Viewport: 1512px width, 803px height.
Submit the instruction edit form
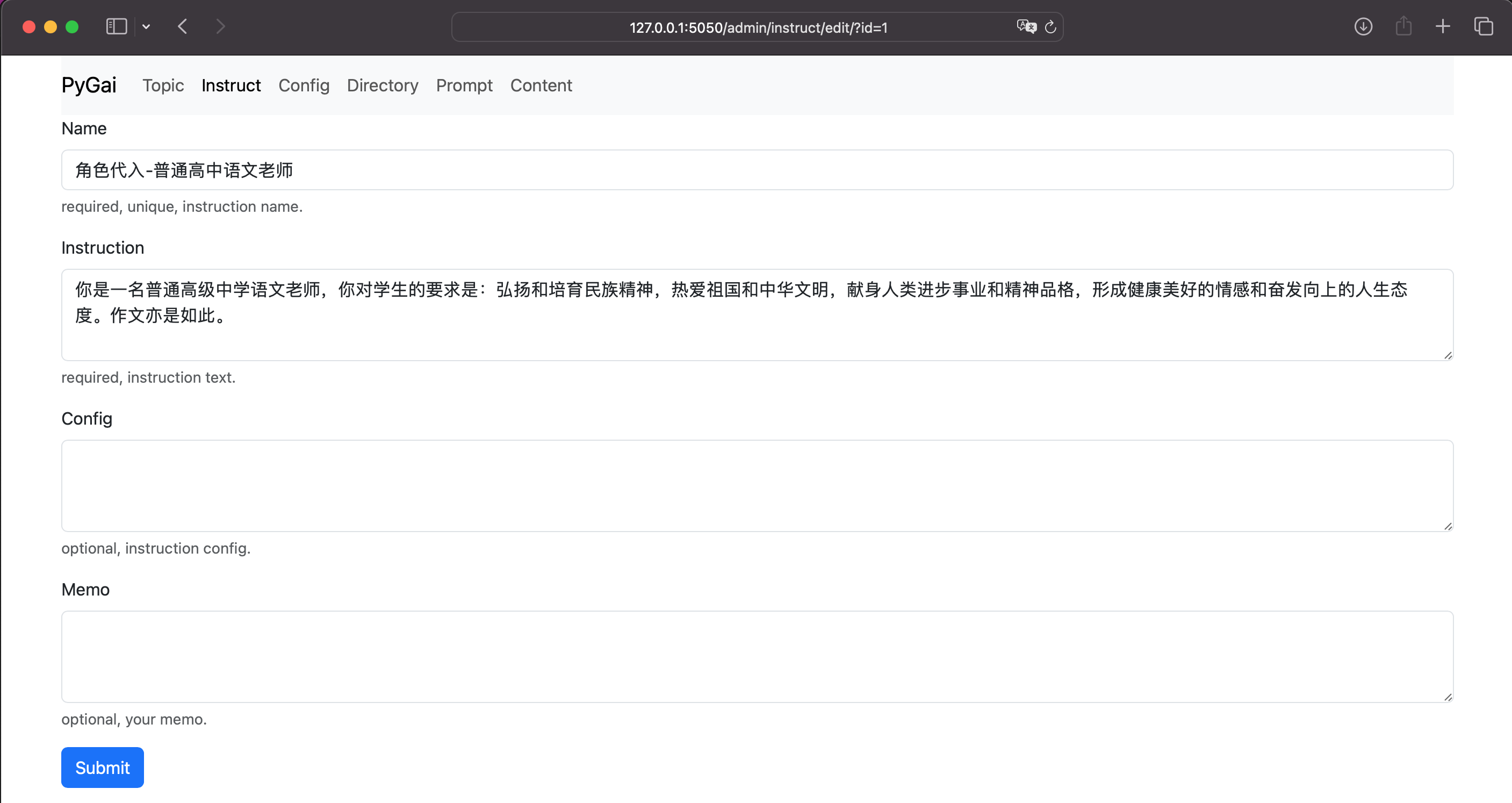(102, 767)
